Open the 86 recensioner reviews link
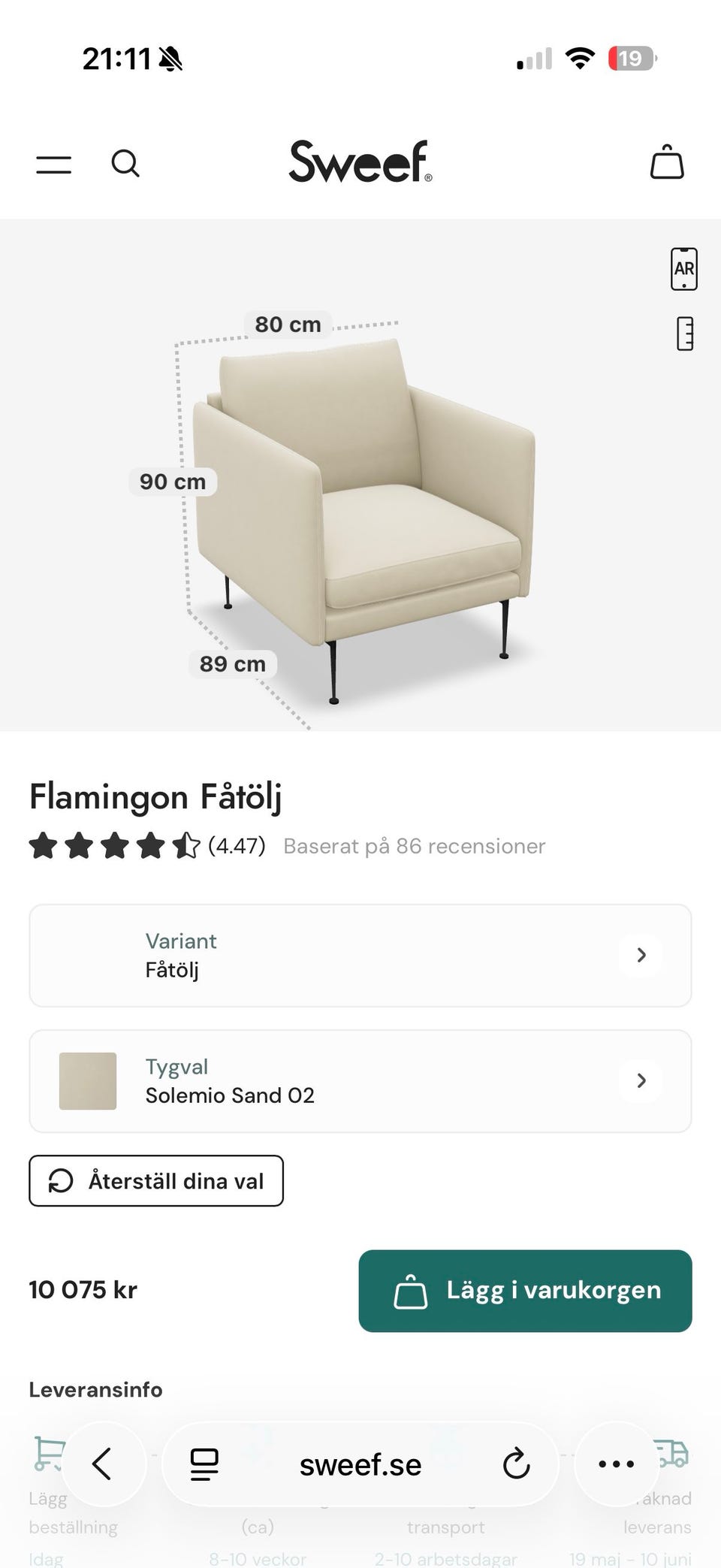721x1568 pixels. click(414, 846)
